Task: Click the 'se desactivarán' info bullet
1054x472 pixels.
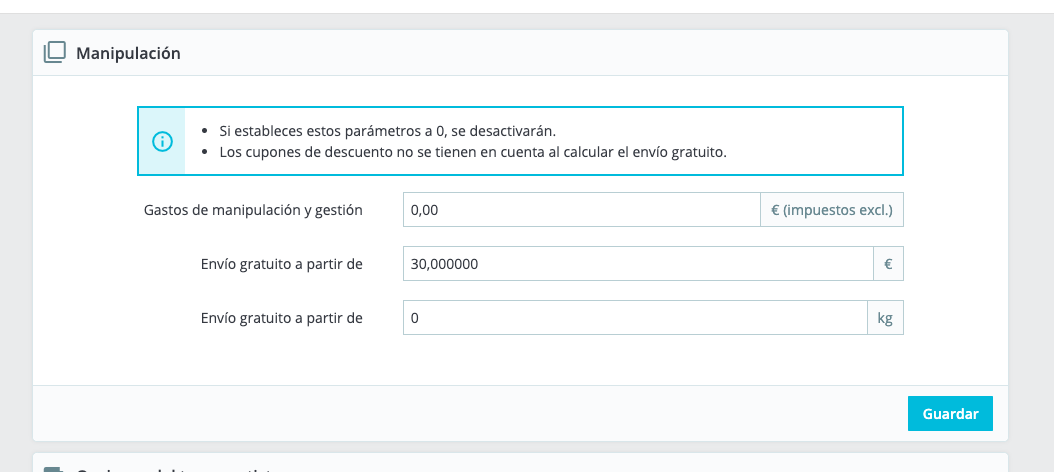Action: [x=387, y=131]
